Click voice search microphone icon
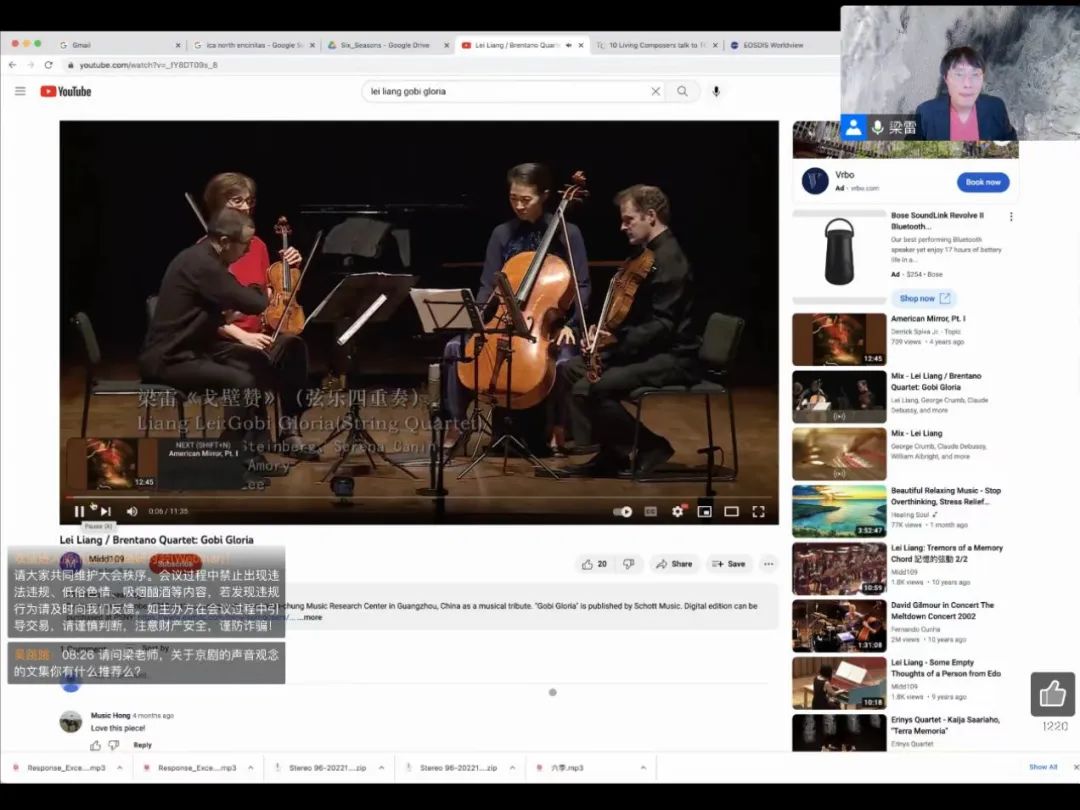The height and width of the screenshot is (810, 1080). (716, 91)
